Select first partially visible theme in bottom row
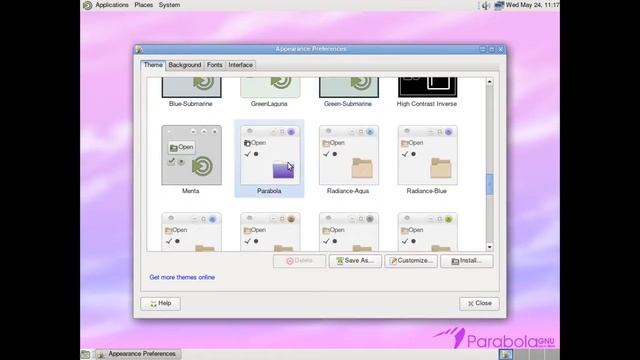Viewport: 640px width, 360px height. (191, 231)
